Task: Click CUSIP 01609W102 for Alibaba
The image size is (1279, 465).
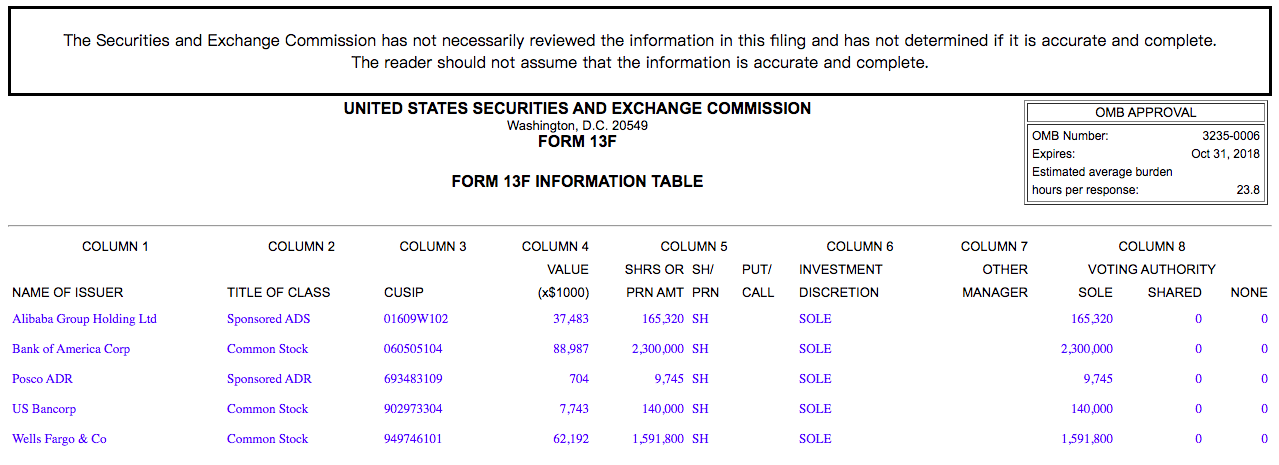Action: (416, 319)
